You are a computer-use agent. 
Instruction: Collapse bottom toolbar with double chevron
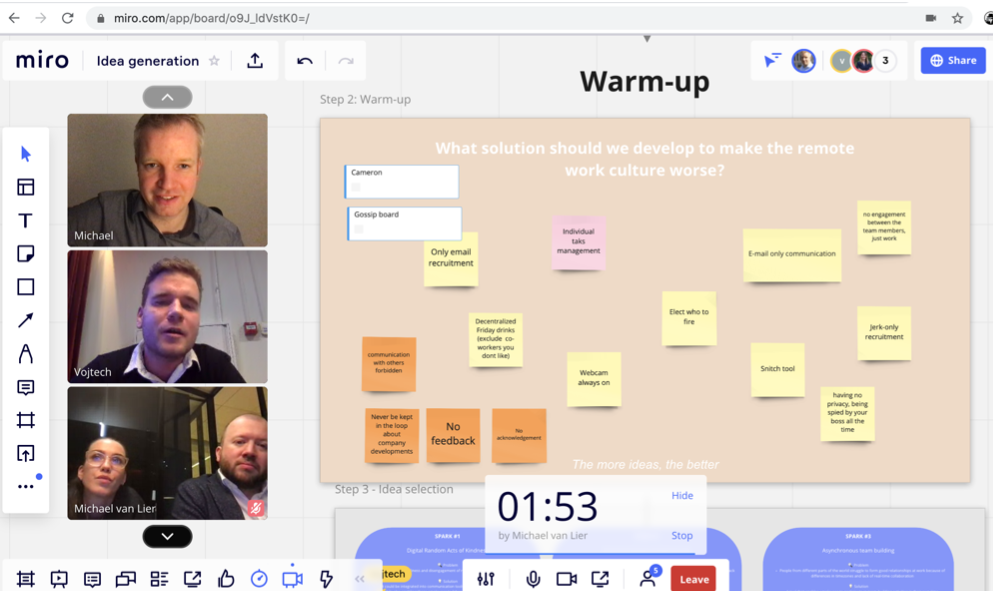tap(359, 579)
